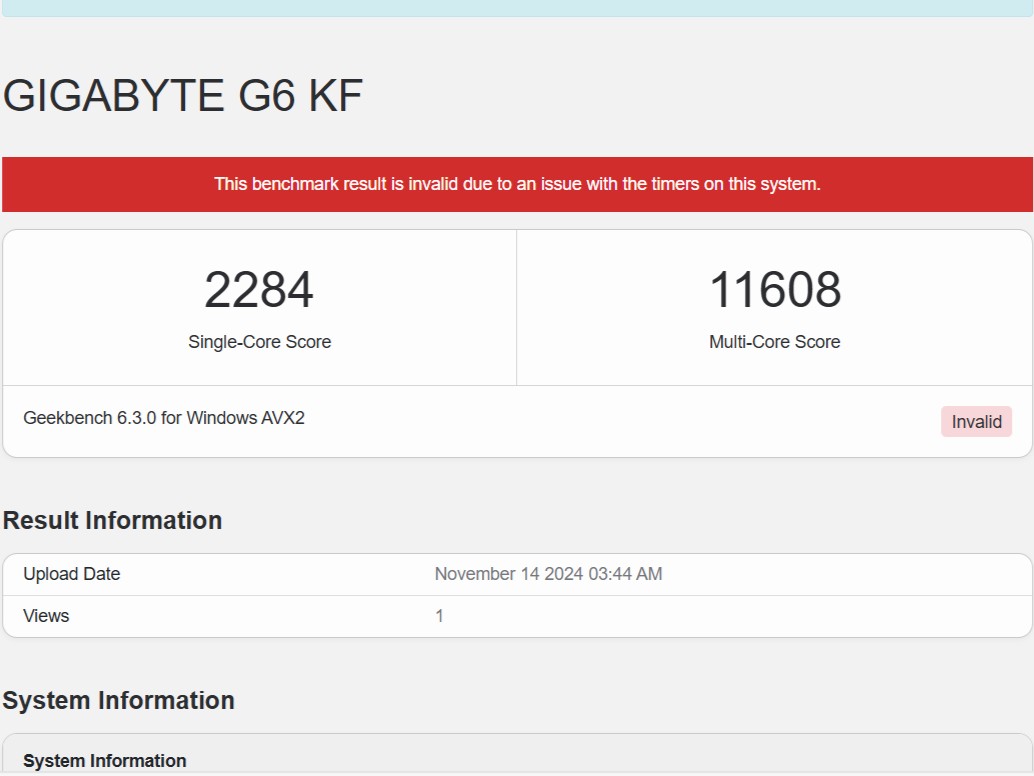Image resolution: width=1034 pixels, height=776 pixels.
Task: Select the Views count value 1
Action: click(439, 616)
